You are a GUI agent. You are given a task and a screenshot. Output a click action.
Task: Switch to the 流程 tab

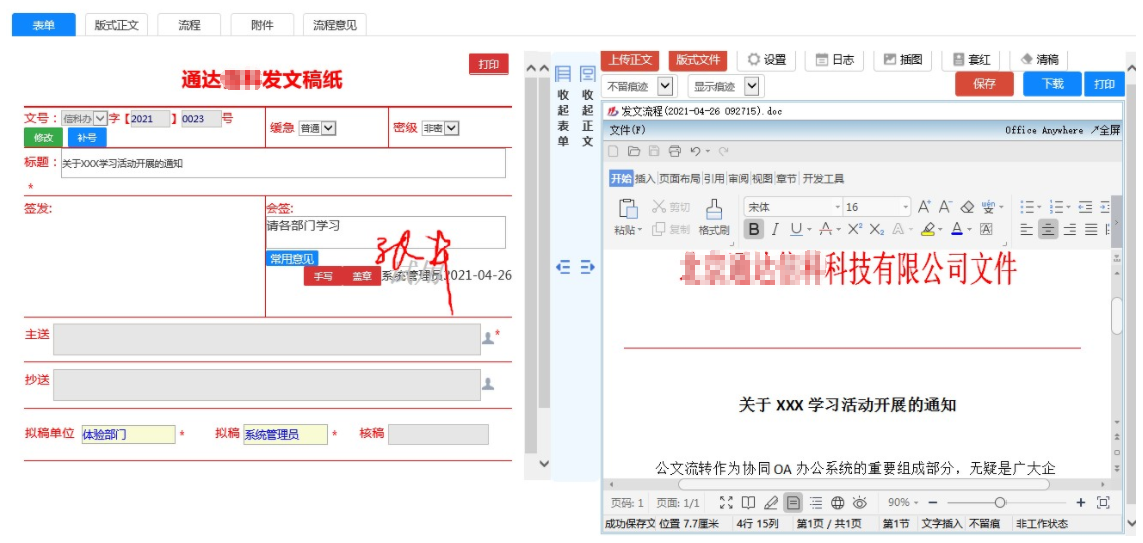[189, 25]
